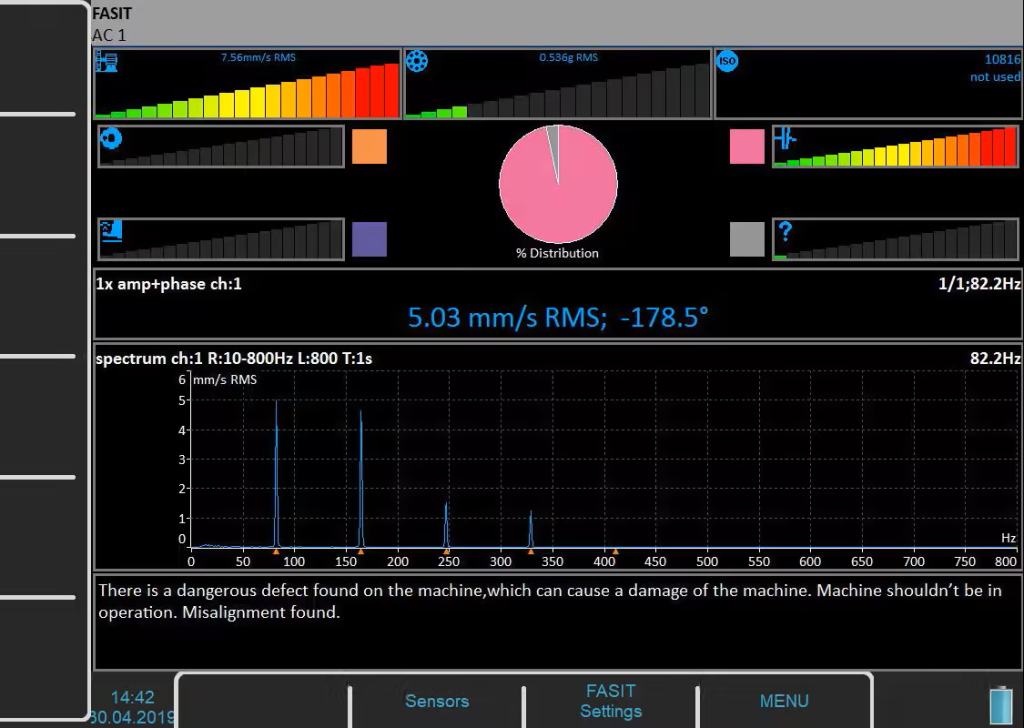The height and width of the screenshot is (728, 1024).
Task: Click the pink misalignment color swatch
Action: point(747,147)
